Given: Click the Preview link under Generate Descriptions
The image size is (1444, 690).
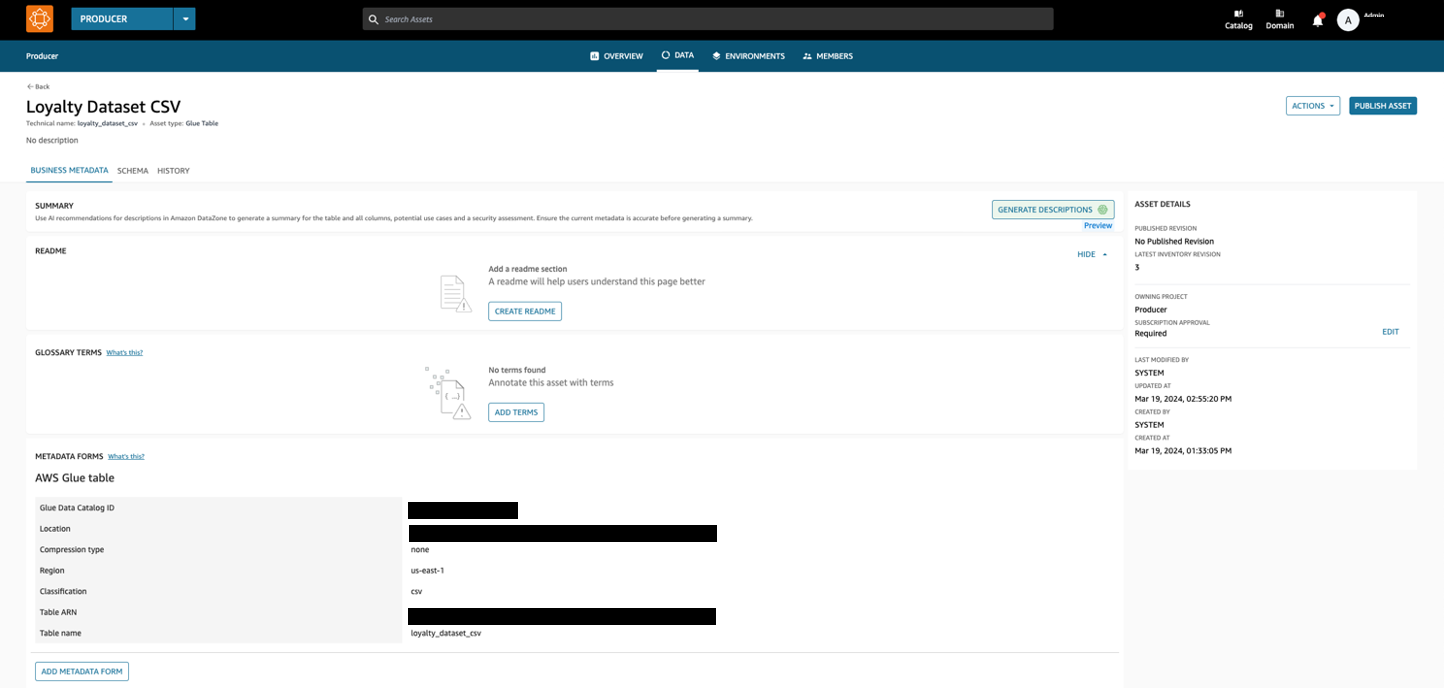Looking at the screenshot, I should coord(1098,226).
